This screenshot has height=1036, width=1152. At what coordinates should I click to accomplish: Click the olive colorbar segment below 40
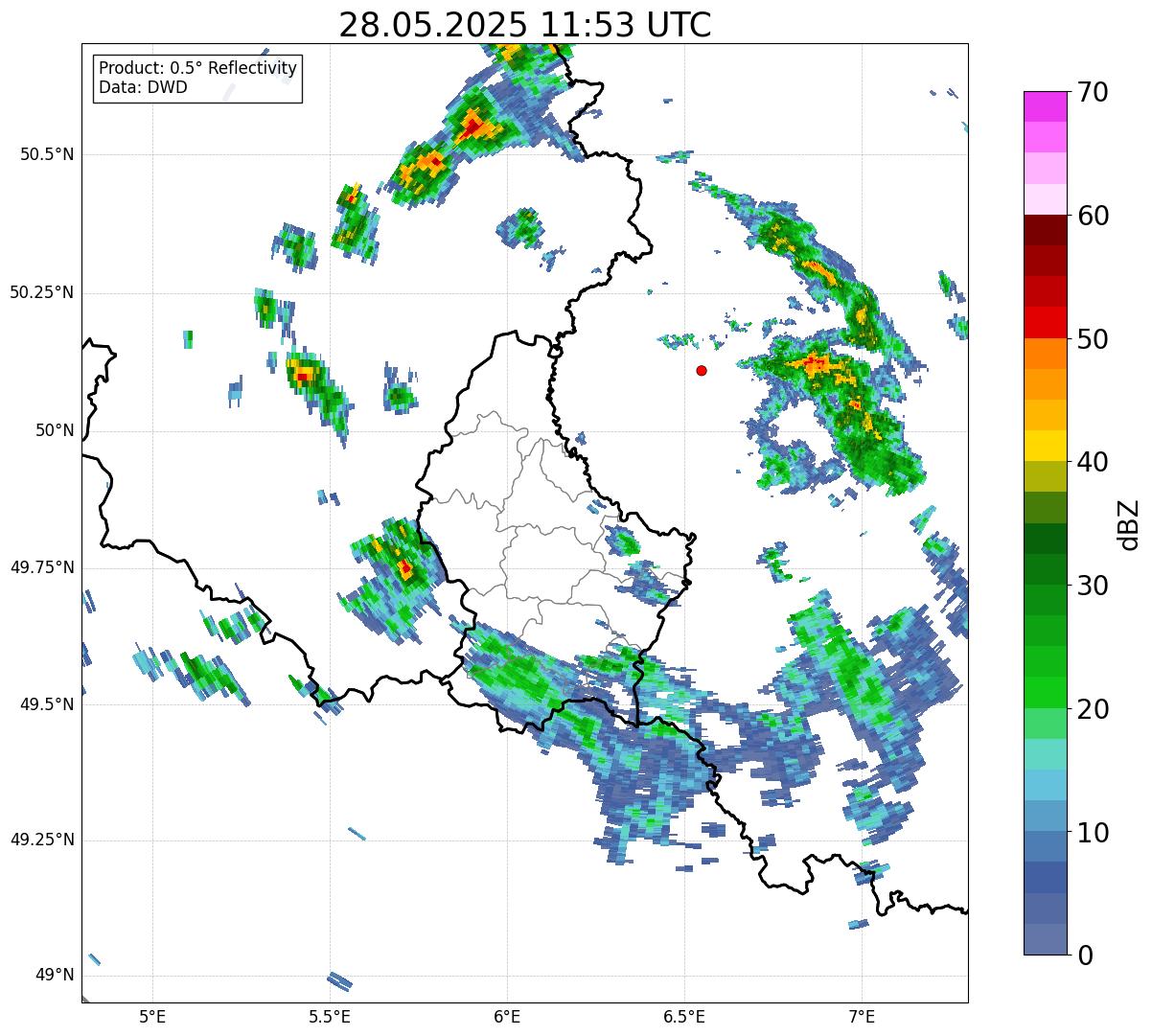click(x=1046, y=477)
